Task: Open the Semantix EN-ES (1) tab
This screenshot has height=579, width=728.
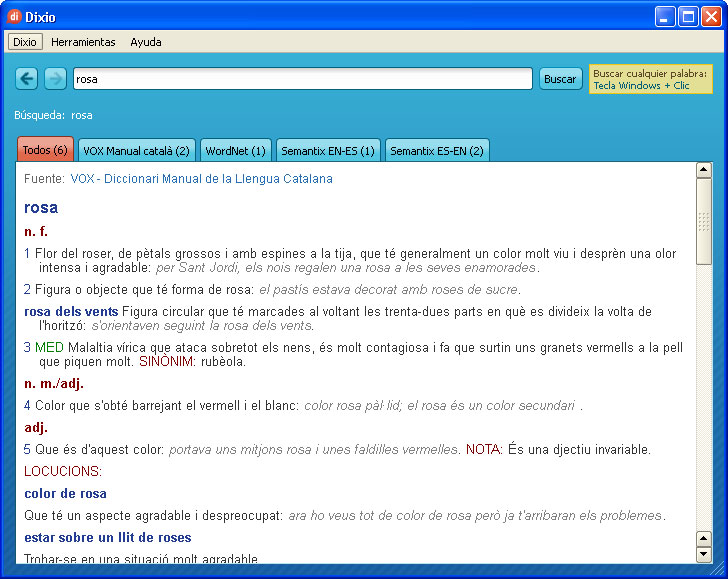Action: 328,150
